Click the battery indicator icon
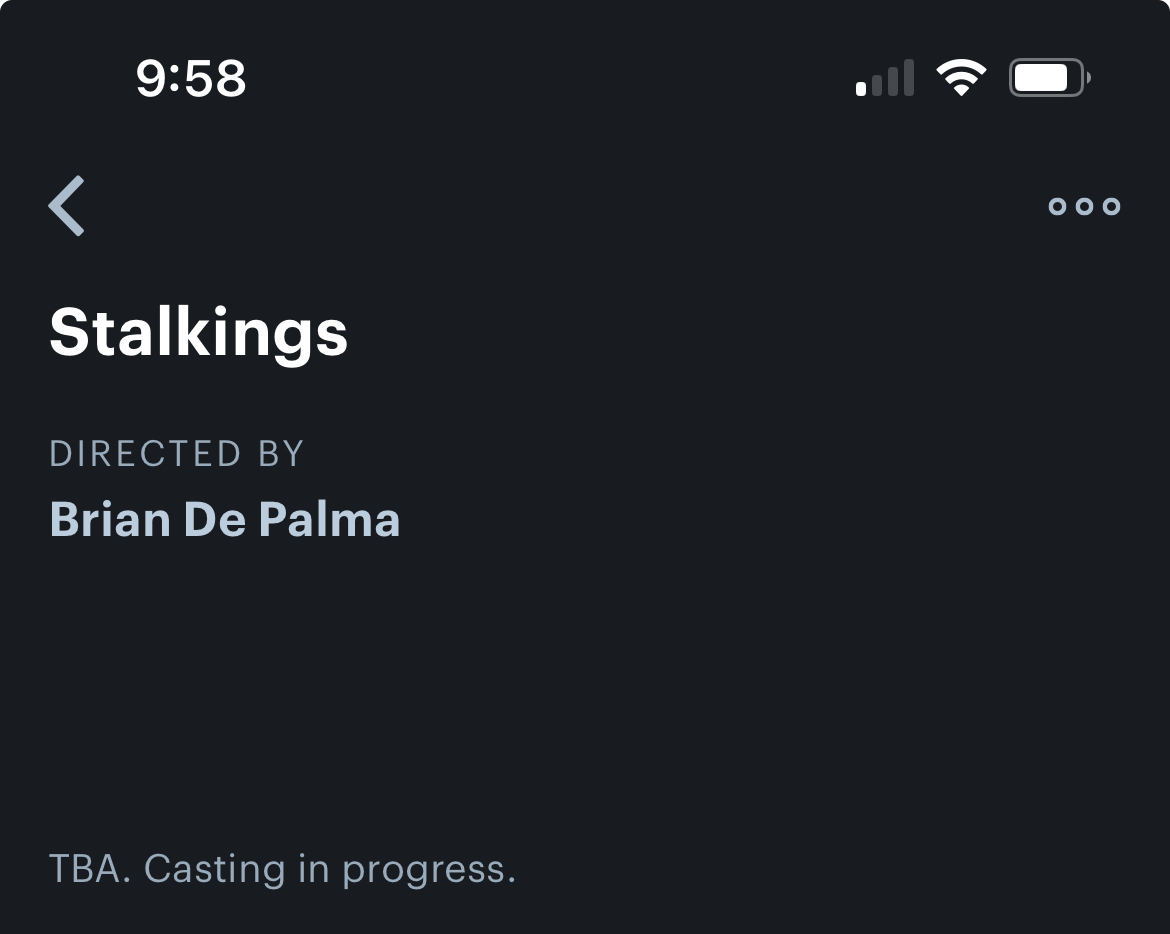 coord(1049,78)
